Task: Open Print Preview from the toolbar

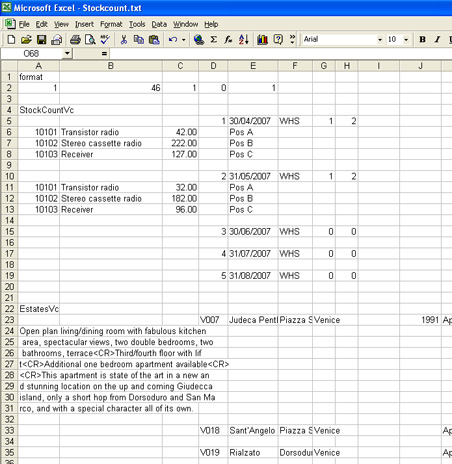Action: [90, 40]
